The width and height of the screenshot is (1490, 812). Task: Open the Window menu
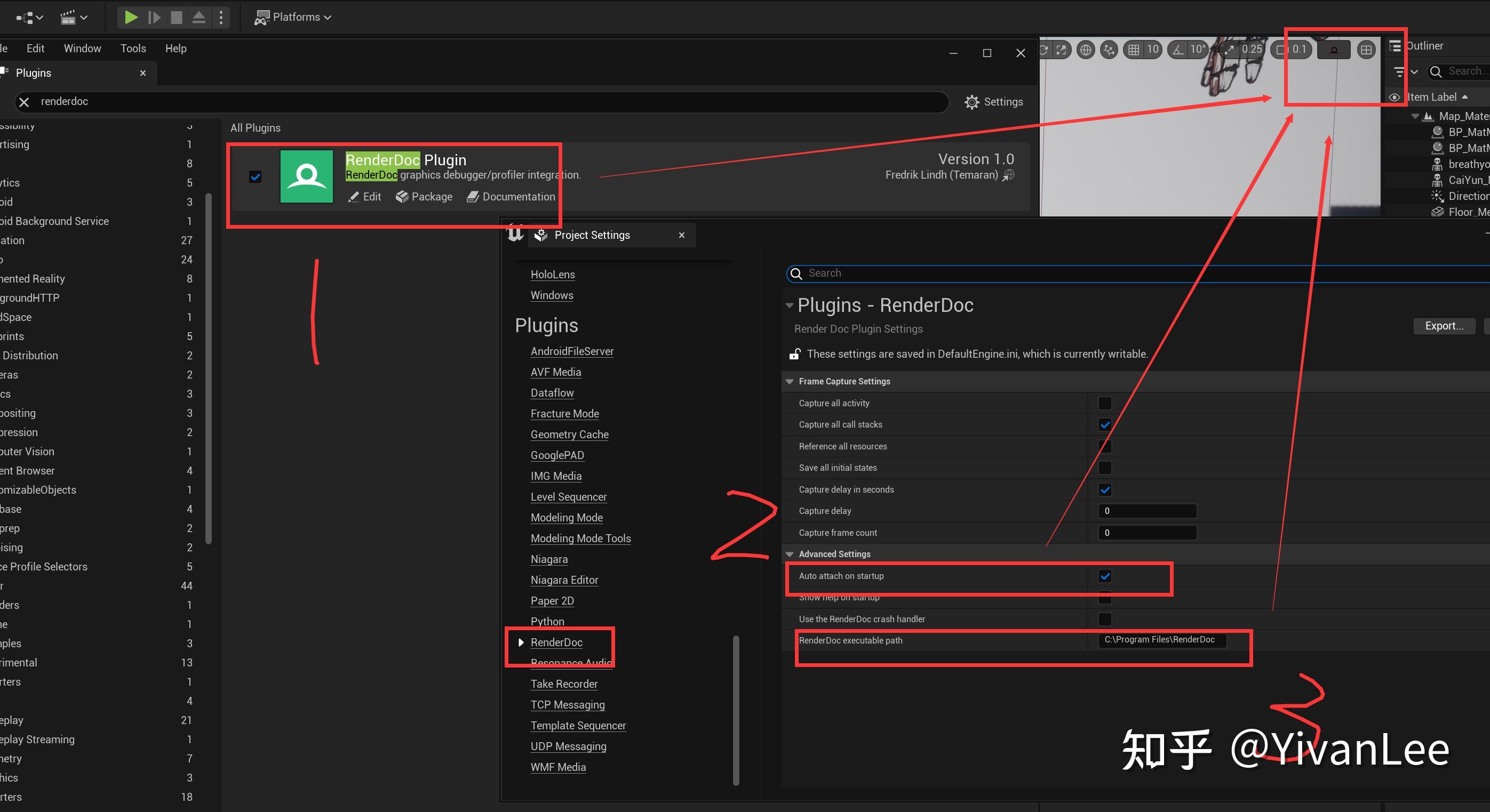tap(82, 48)
